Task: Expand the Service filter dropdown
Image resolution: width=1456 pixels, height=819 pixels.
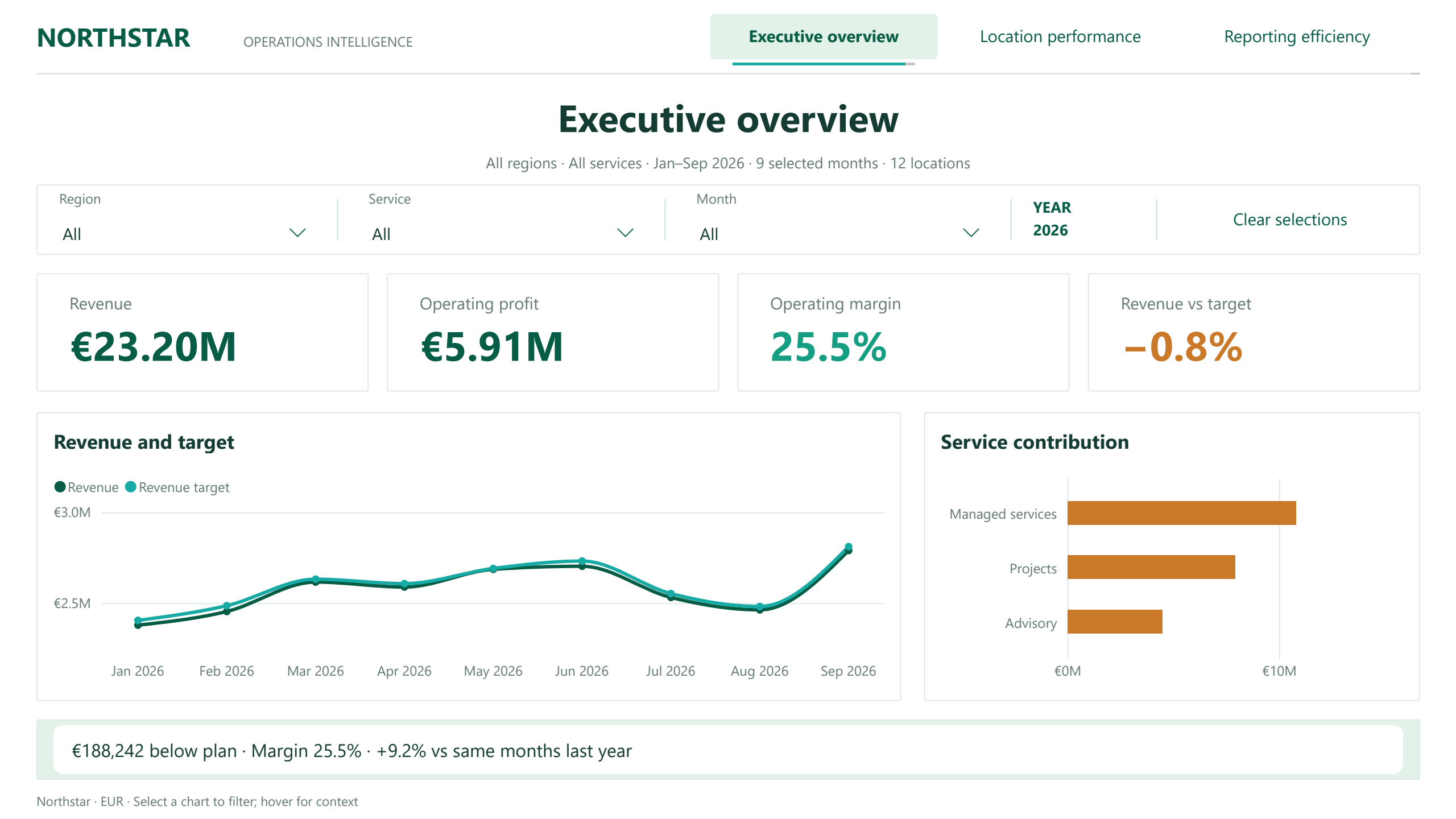Action: (500, 234)
